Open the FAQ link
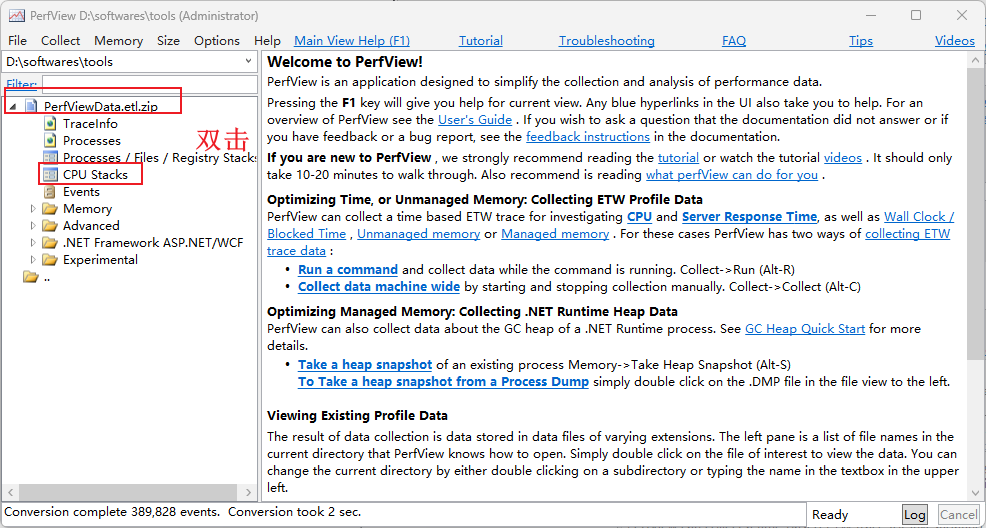This screenshot has width=986, height=528. coord(734,41)
